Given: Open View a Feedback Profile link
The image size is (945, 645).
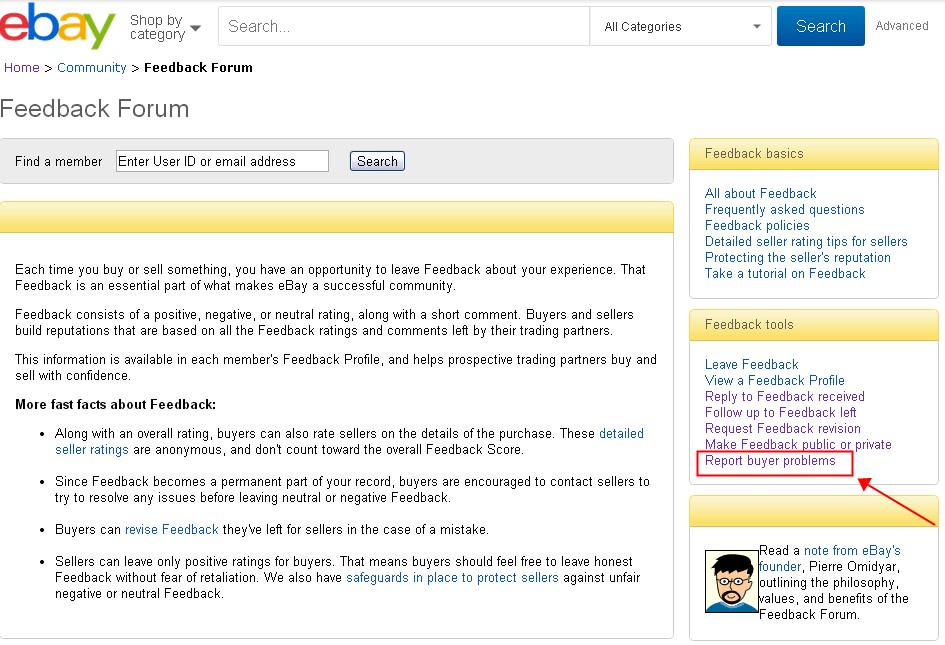Looking at the screenshot, I should coord(774,381).
